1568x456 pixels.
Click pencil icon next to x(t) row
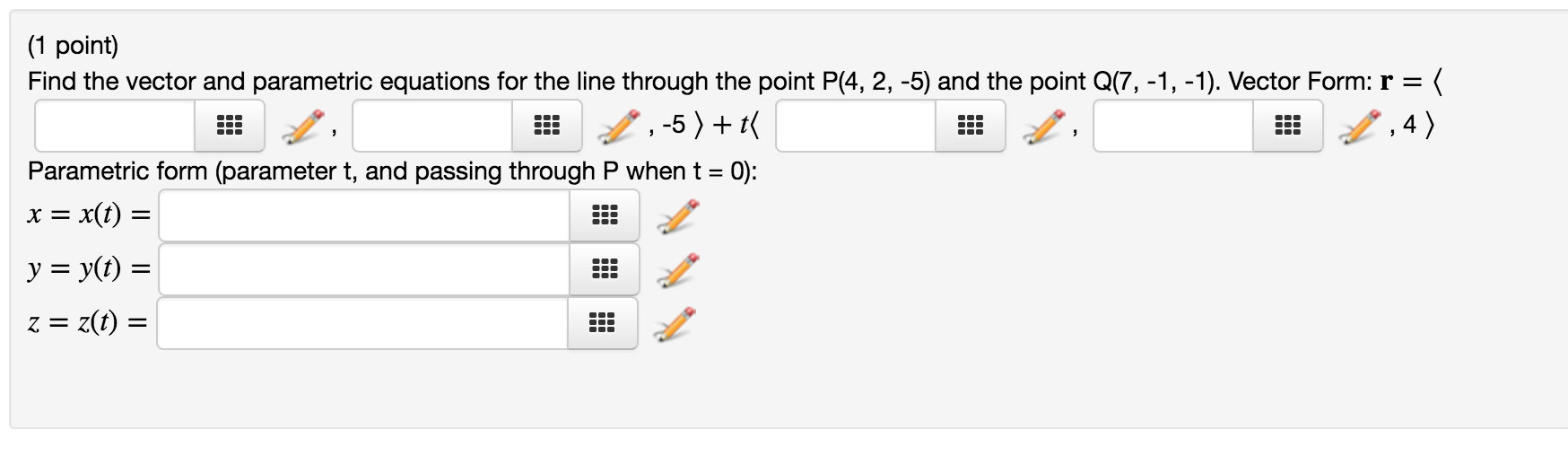(677, 216)
